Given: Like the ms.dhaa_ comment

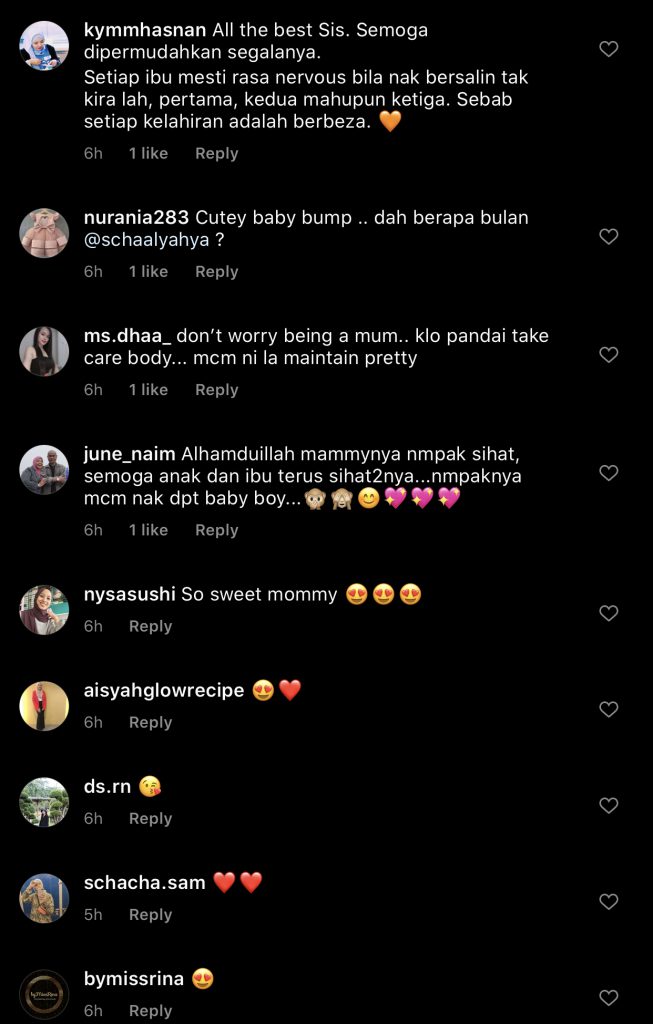Looking at the screenshot, I should [609, 355].
